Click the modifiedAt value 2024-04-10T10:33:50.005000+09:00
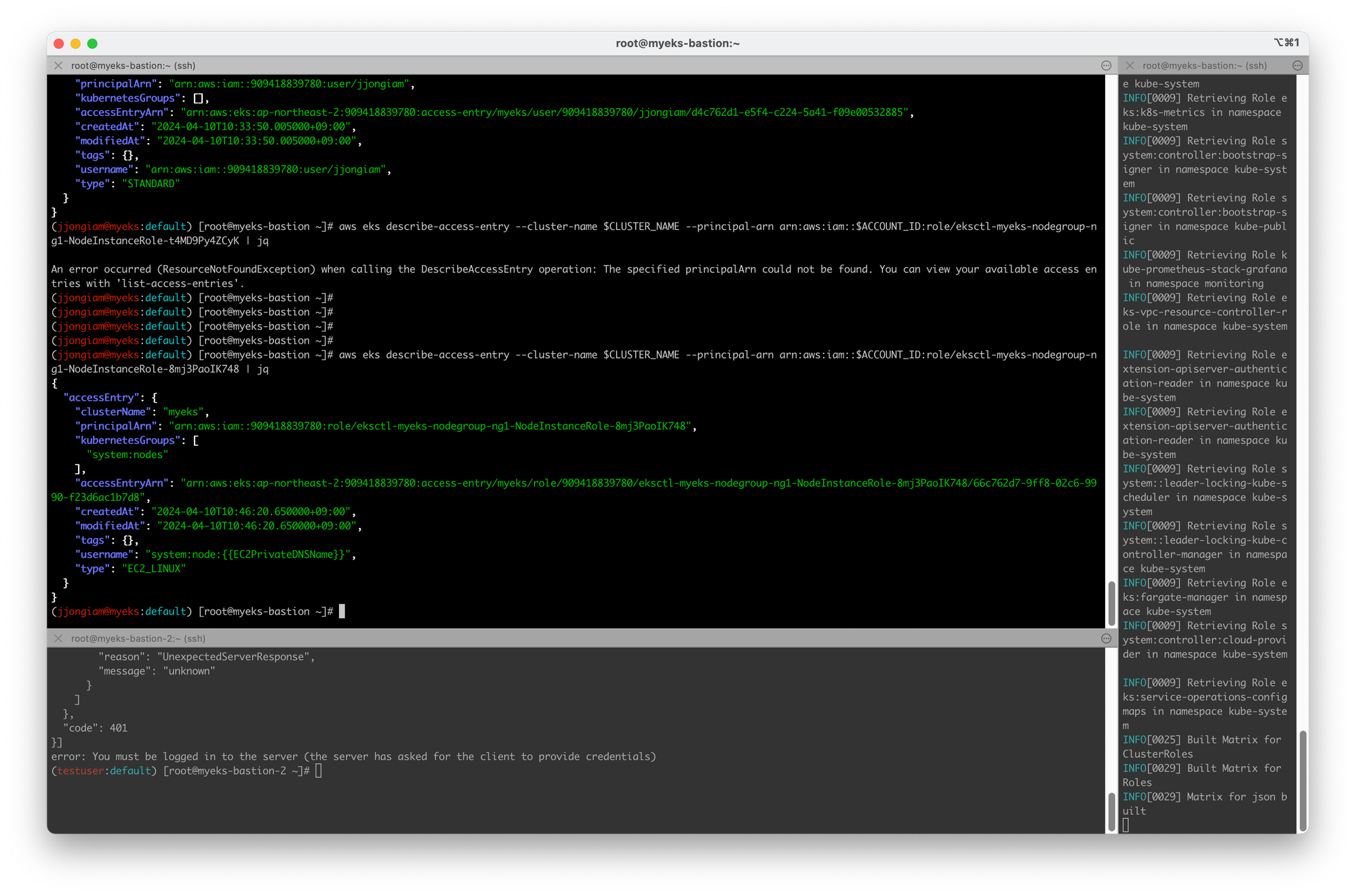The height and width of the screenshot is (896, 1356). 256,141
